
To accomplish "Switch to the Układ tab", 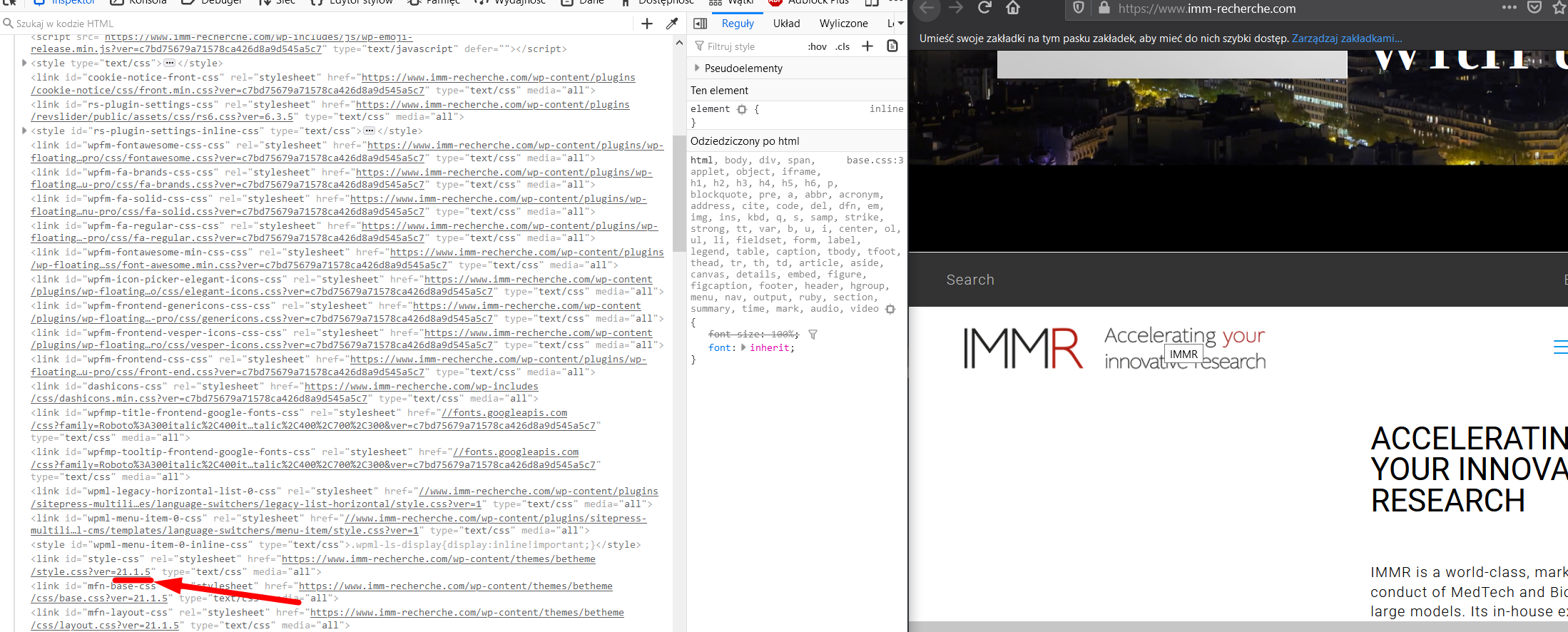I will [x=786, y=24].
